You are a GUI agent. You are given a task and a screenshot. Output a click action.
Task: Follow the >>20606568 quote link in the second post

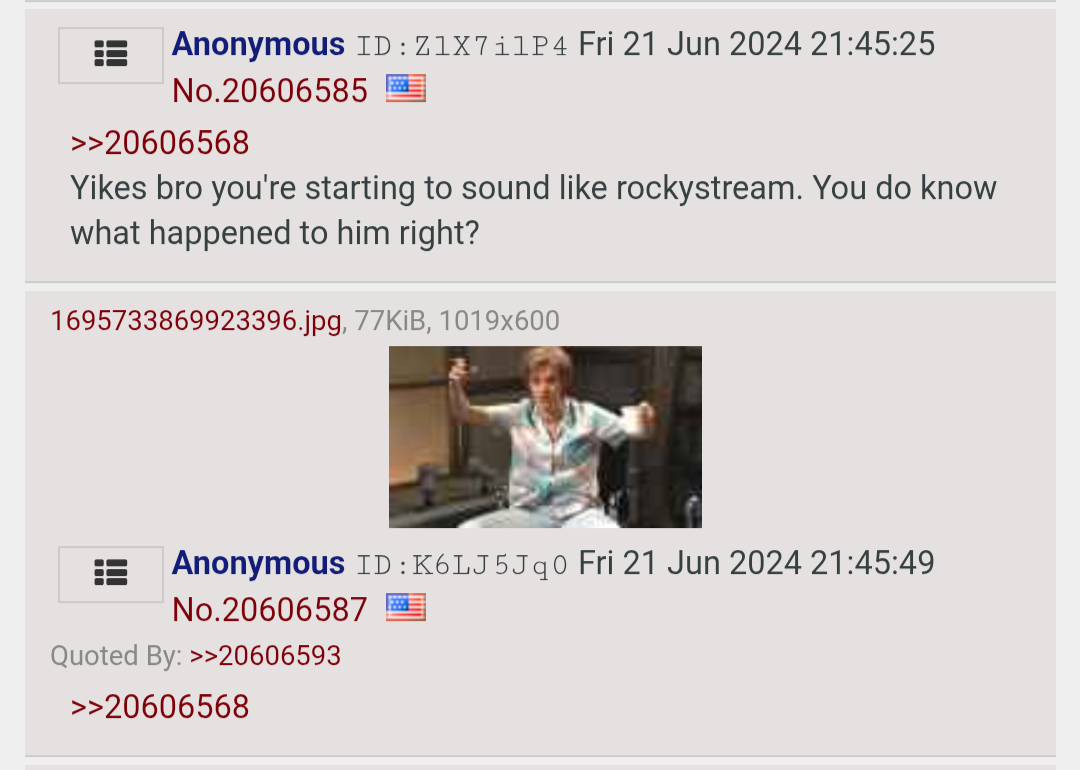click(x=160, y=707)
